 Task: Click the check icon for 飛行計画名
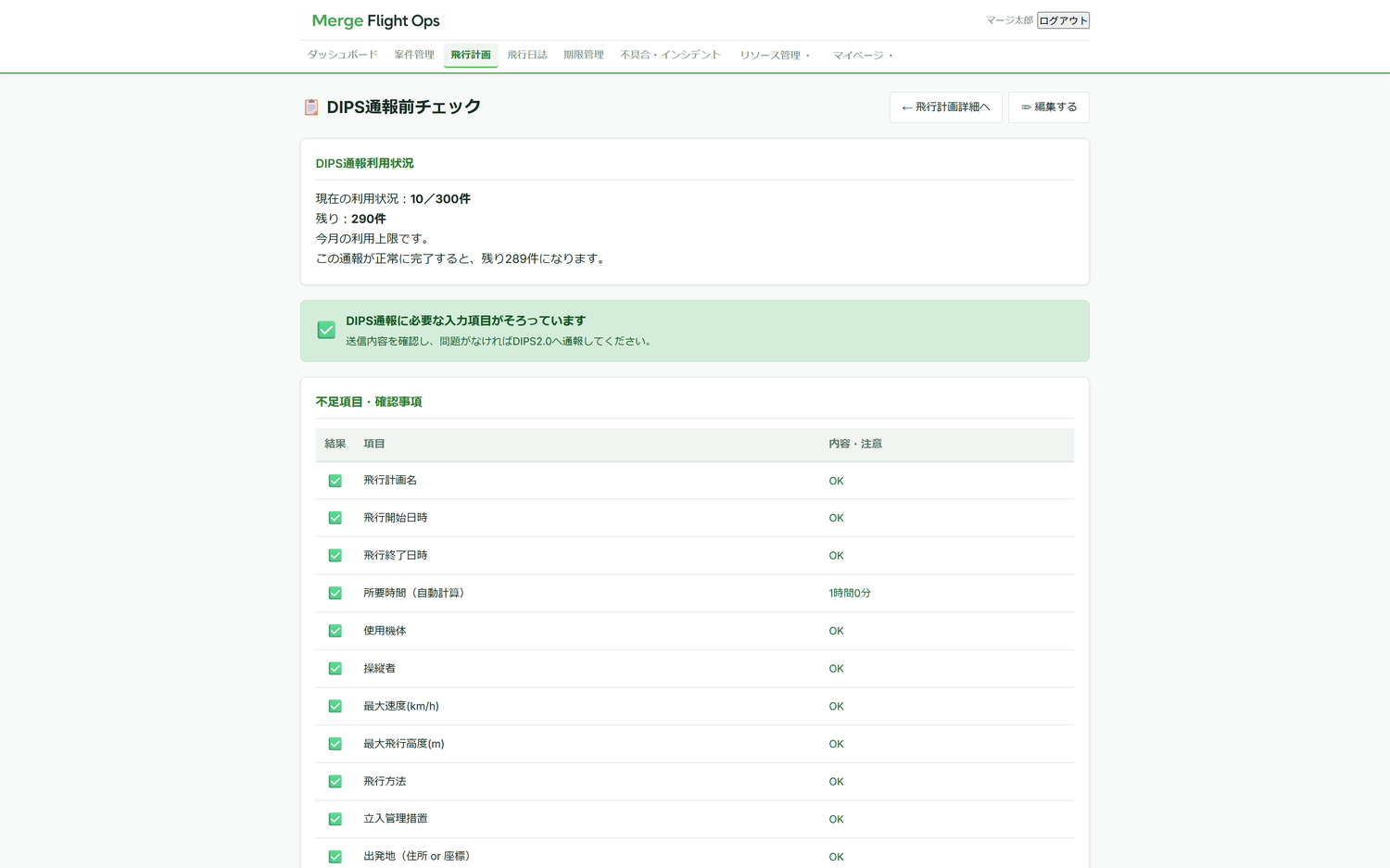coord(335,481)
